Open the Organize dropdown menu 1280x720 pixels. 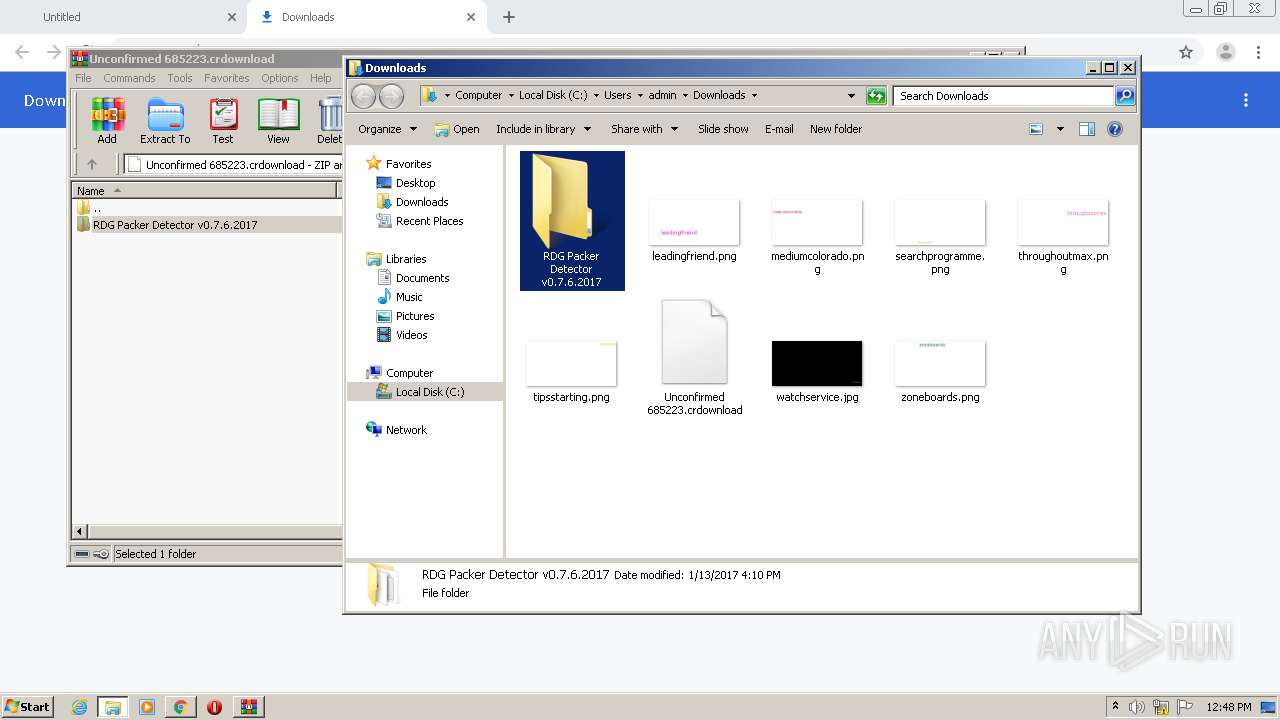click(386, 129)
